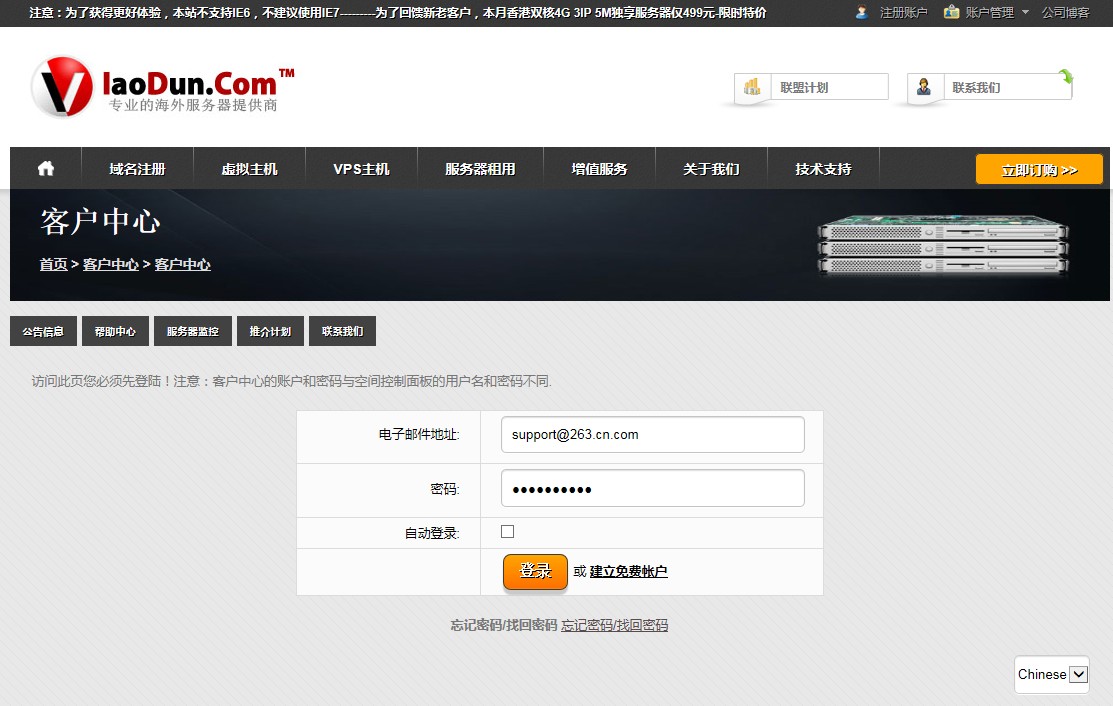Click the 注册账户 text link
1113x706 pixels.
tap(904, 12)
